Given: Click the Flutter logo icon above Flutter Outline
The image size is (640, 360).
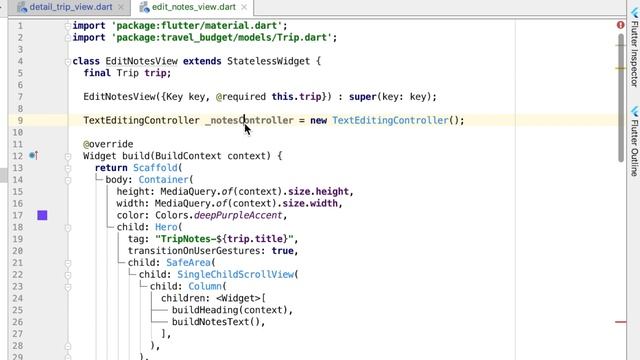Looking at the screenshot, I should pyautogui.click(x=634, y=111).
